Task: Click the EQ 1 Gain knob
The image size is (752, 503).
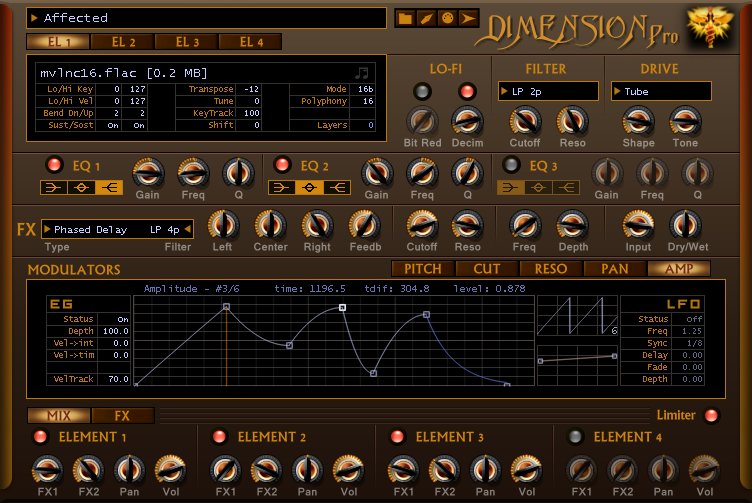Action: (x=148, y=173)
